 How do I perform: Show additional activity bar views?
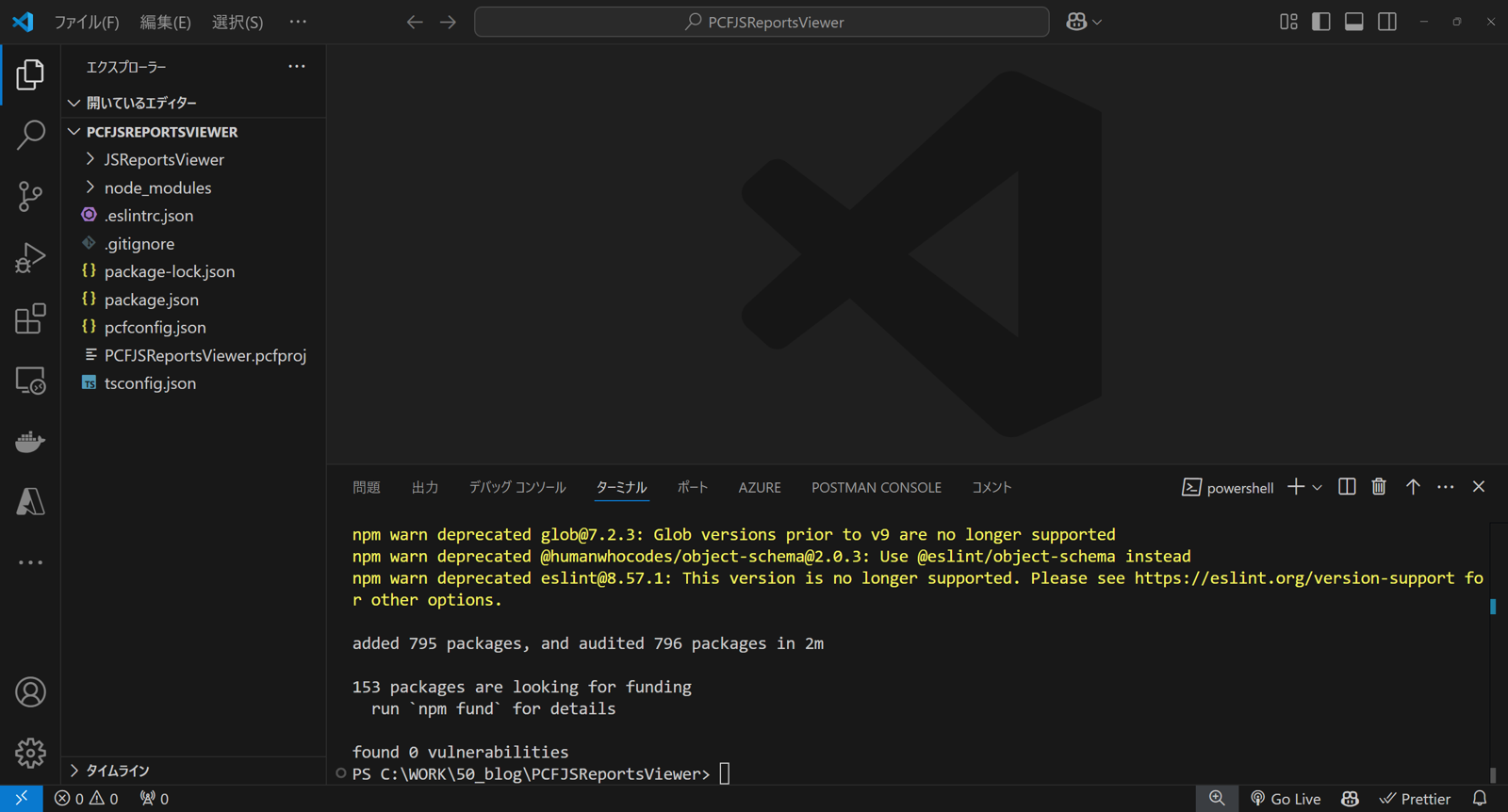point(30,562)
